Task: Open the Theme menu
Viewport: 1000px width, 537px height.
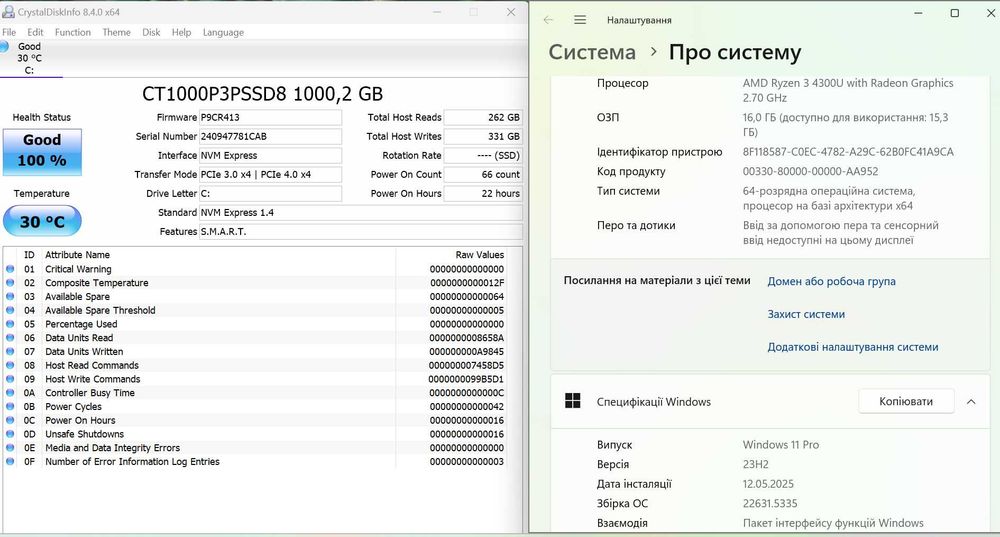Action: point(116,32)
